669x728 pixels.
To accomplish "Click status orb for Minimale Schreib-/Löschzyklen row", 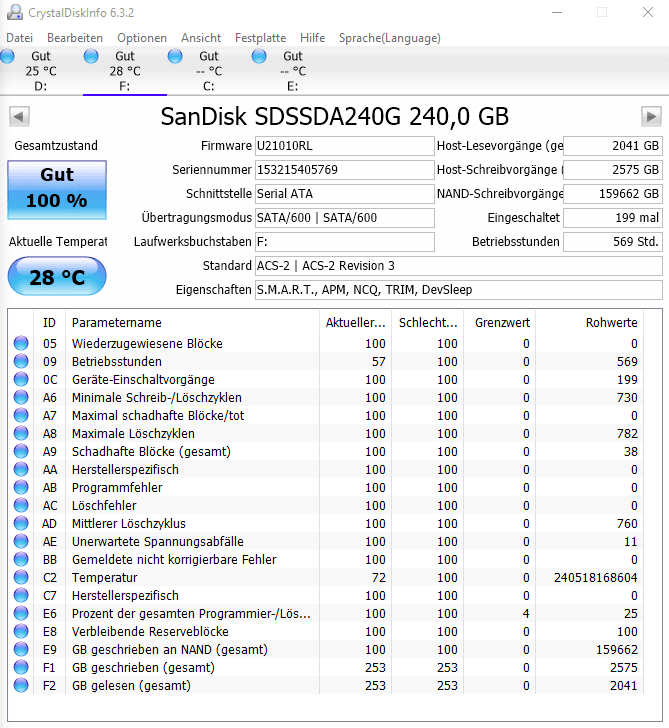I will tap(21, 397).
